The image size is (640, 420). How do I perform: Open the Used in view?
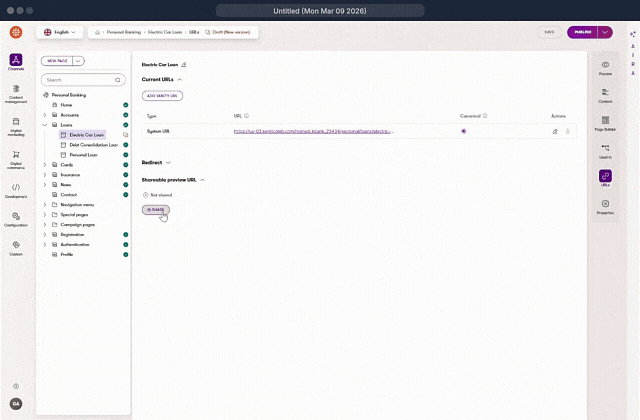pos(605,151)
